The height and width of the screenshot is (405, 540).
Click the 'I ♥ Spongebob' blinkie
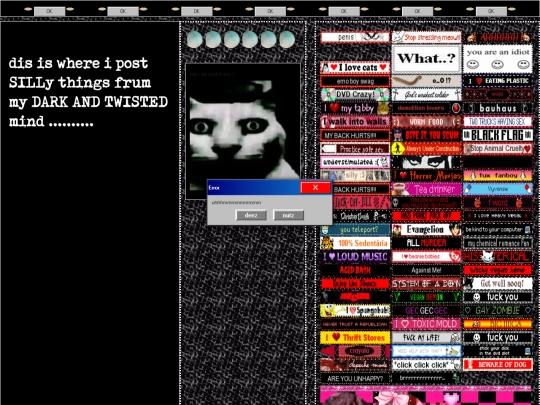(355, 311)
